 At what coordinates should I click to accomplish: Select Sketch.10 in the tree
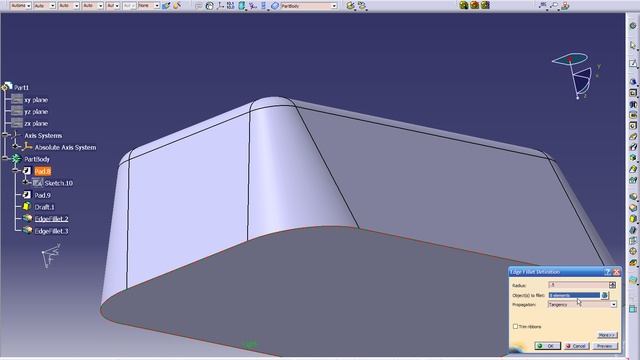point(59,183)
